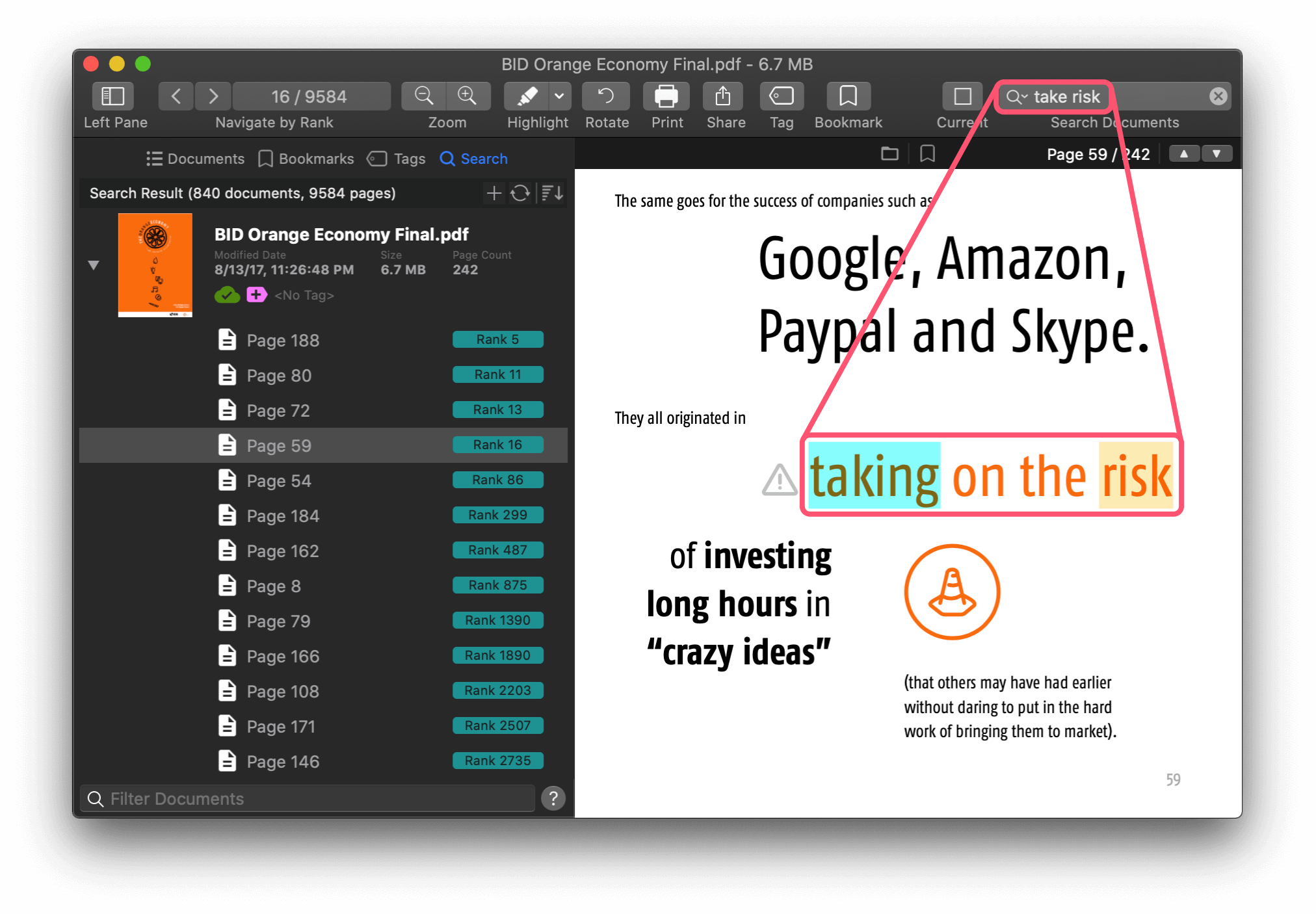The image size is (1316, 914).
Task: Toggle the Left Pane visibility
Action: [112, 96]
